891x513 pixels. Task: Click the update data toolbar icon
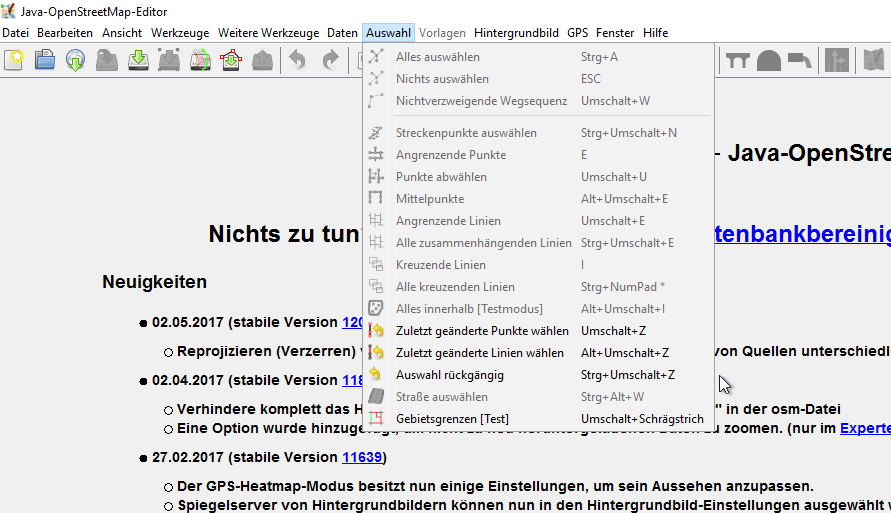click(200, 60)
